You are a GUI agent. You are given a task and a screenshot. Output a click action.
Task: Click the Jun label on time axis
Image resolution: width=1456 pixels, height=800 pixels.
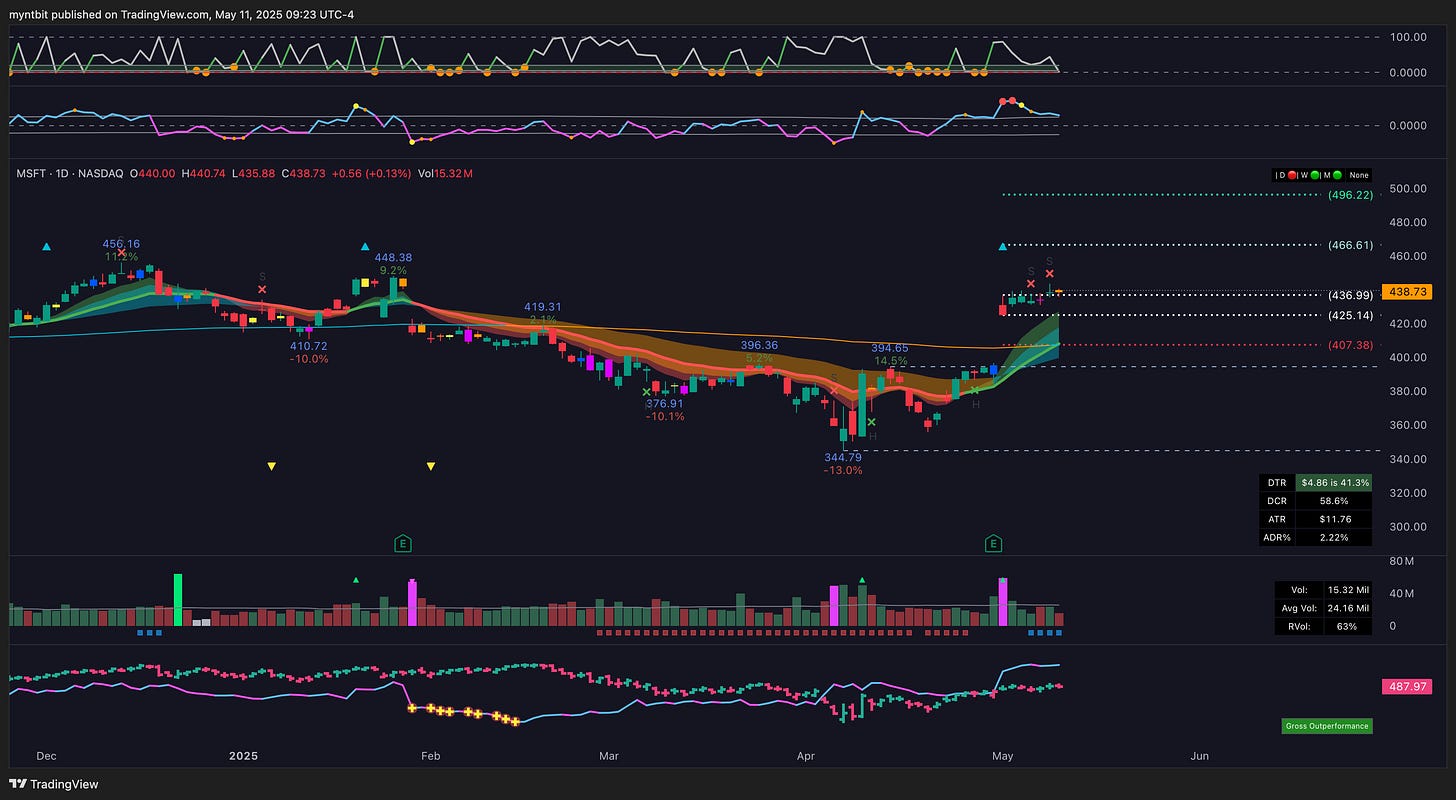pyautogui.click(x=1200, y=756)
